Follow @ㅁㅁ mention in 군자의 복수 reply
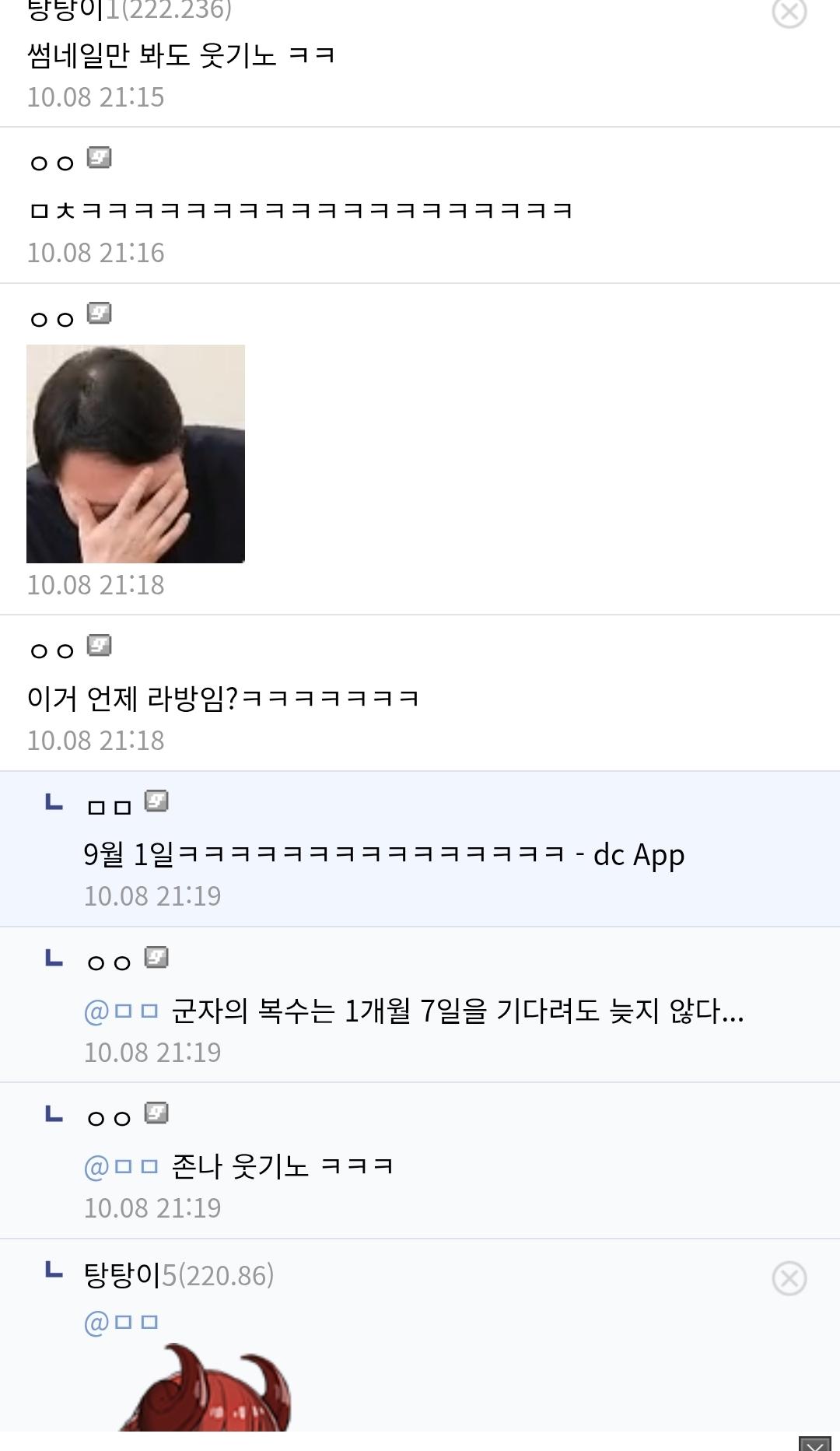840x1451 pixels. pos(121,1011)
